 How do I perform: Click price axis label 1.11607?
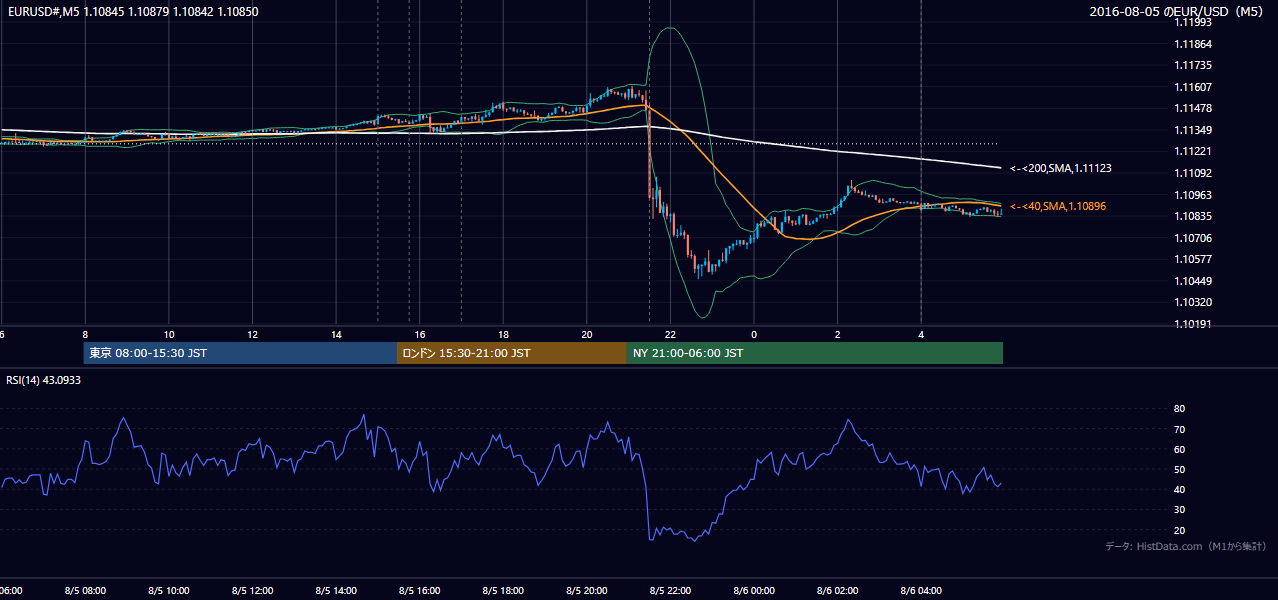pos(1194,87)
